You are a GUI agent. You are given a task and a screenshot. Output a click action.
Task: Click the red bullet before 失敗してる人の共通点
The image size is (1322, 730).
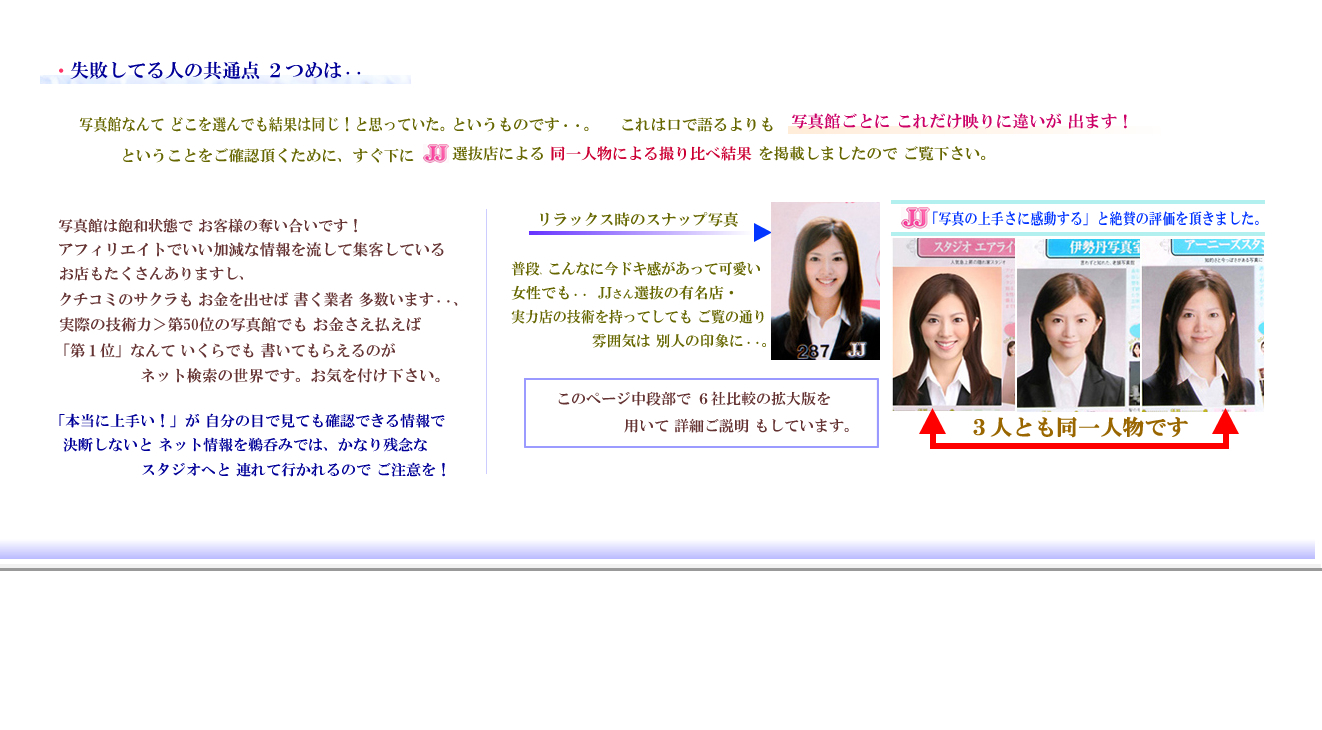[x=61, y=71]
